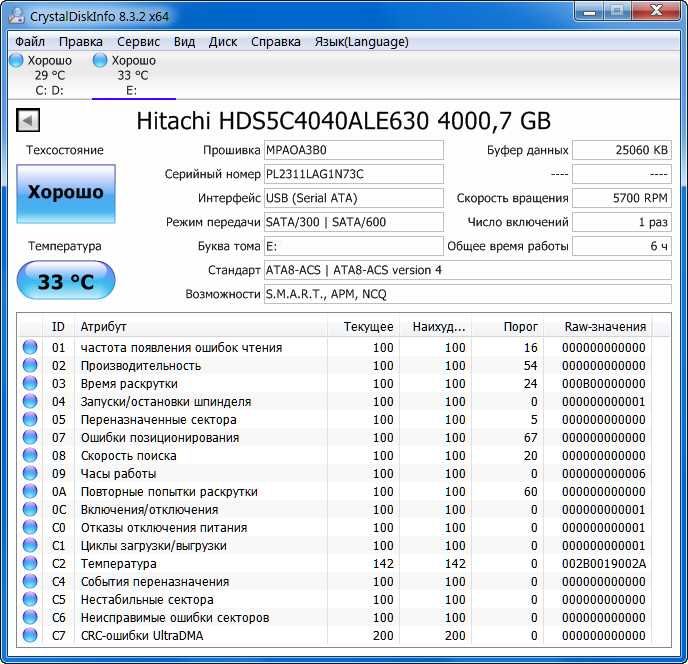The image size is (688, 664).
Task: Click the serial number field PL2311LAG1N73C
Action: [354, 174]
